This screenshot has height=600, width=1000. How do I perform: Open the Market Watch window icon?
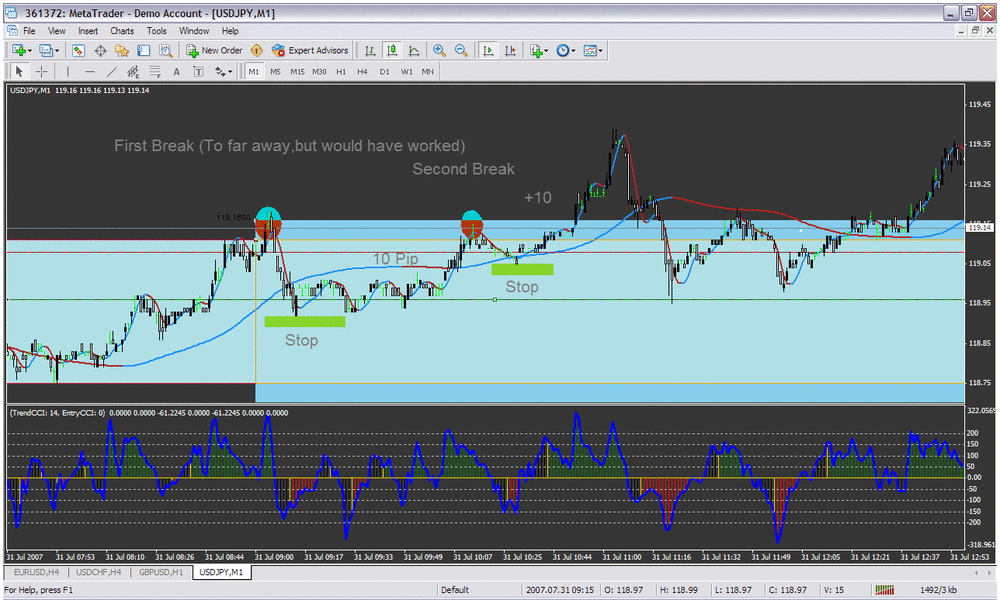[x=78, y=50]
